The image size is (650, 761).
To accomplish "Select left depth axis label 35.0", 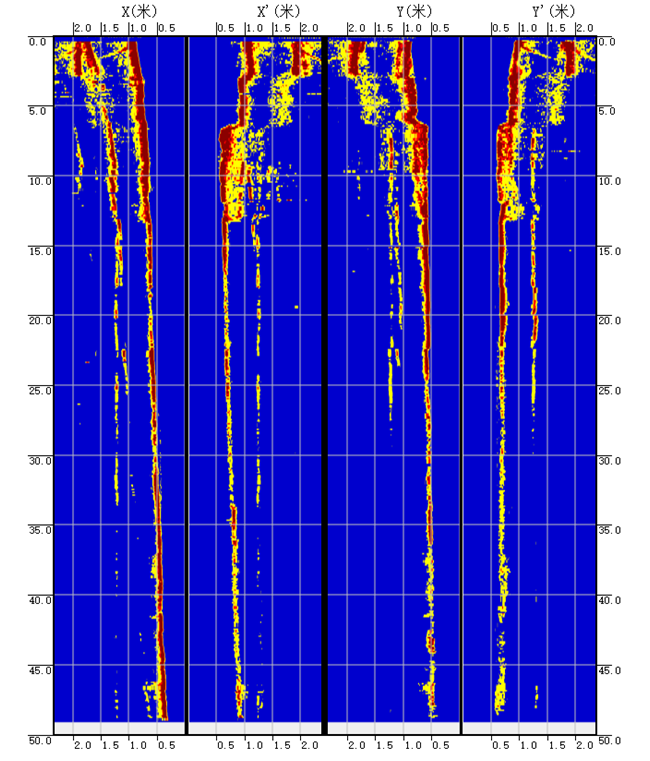I will 40,530.
